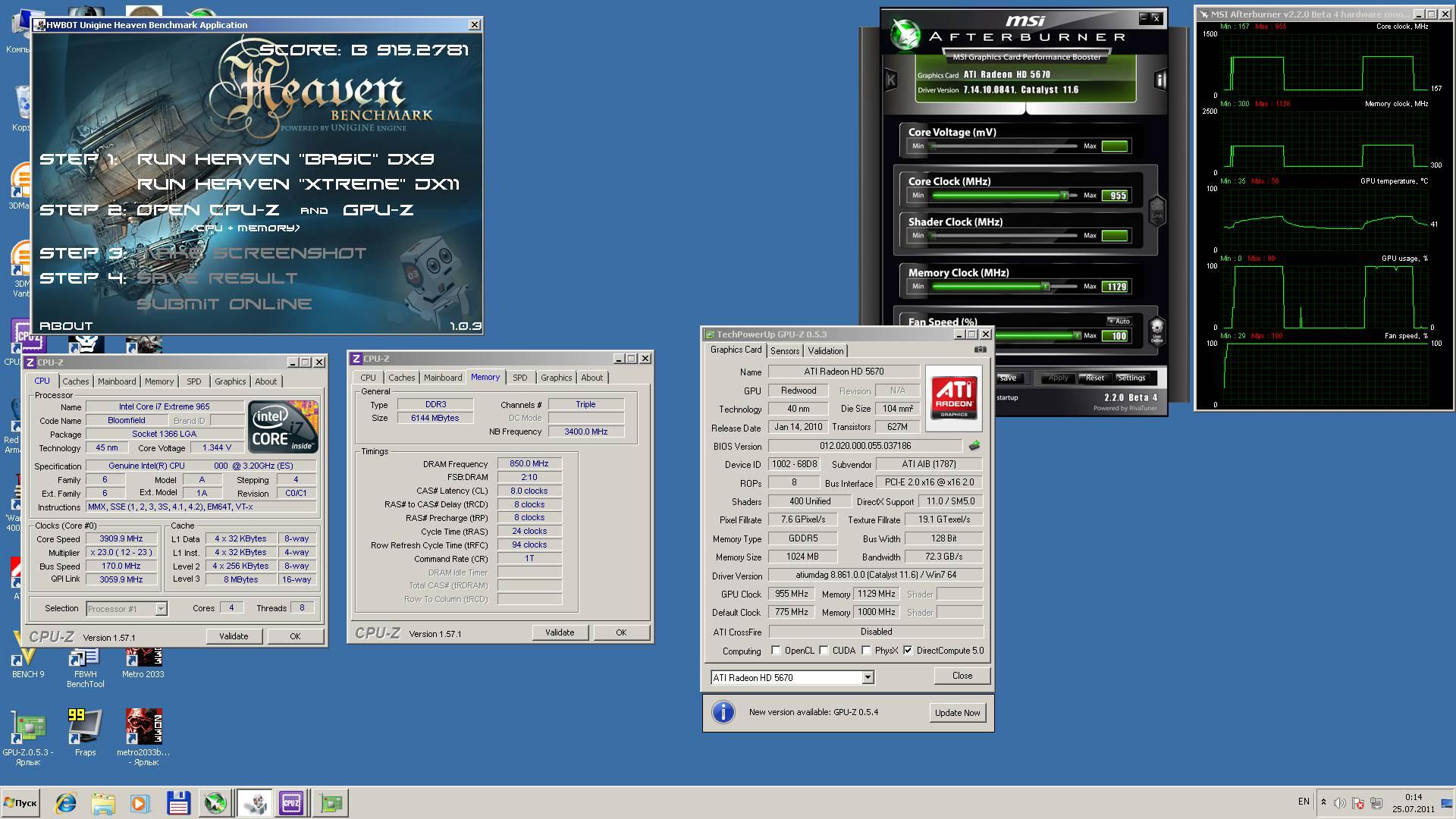
Task: Click Afterburner Apply button
Action: click(1058, 378)
